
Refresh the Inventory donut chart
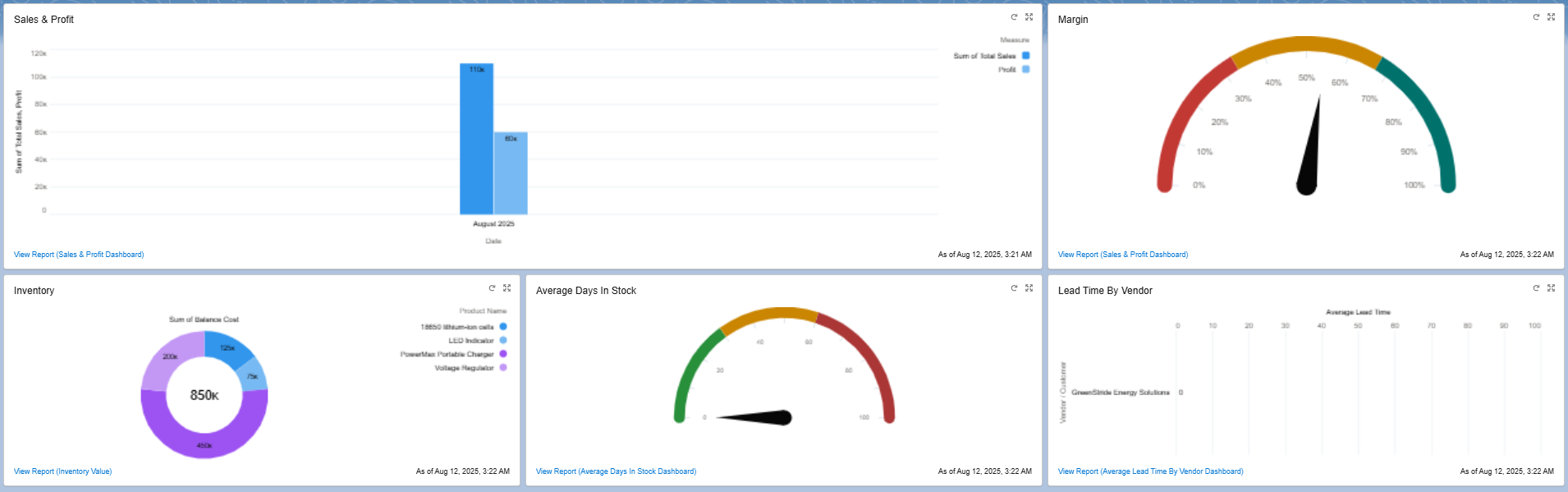[492, 287]
